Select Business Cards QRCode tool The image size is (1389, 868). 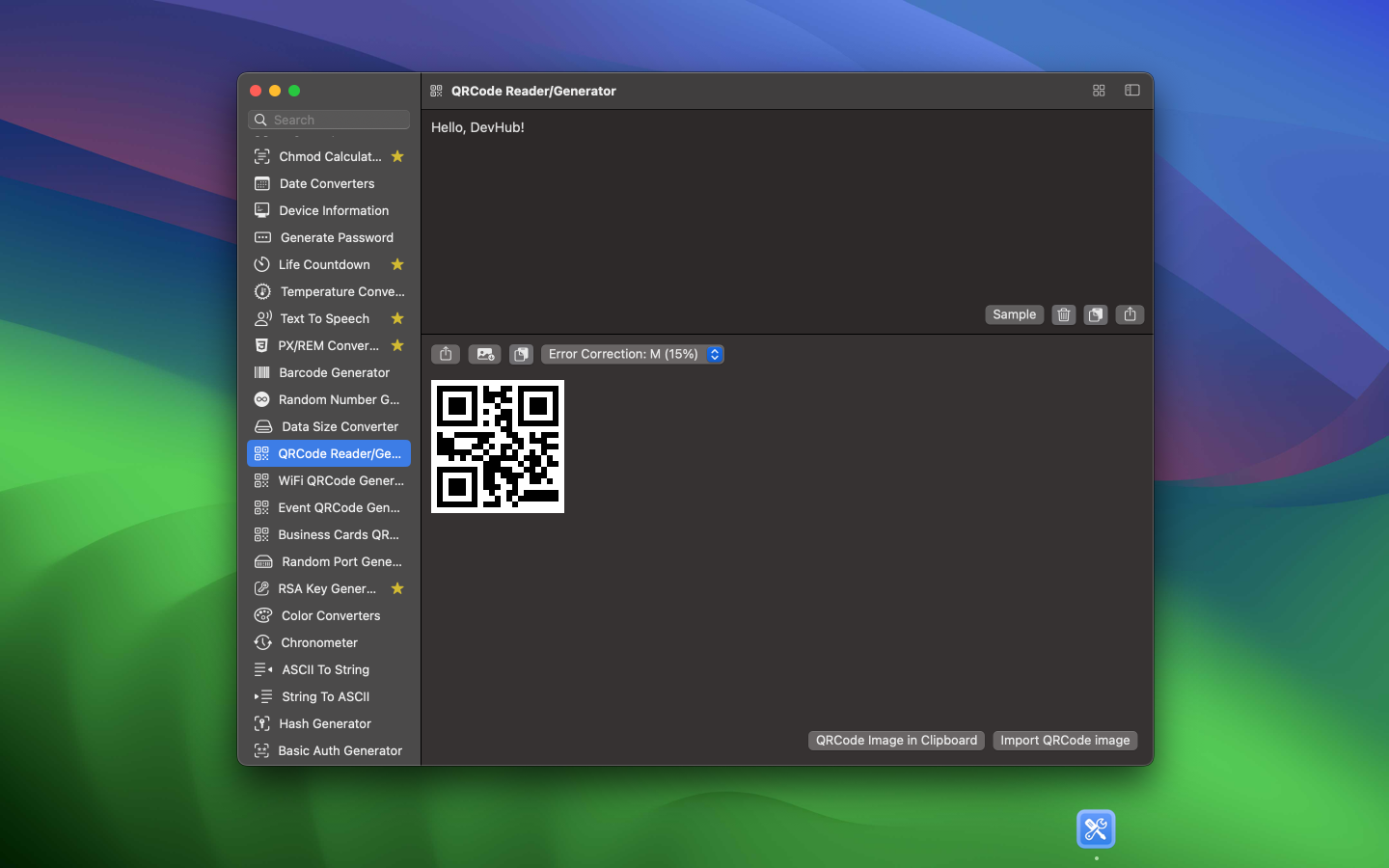[329, 534]
